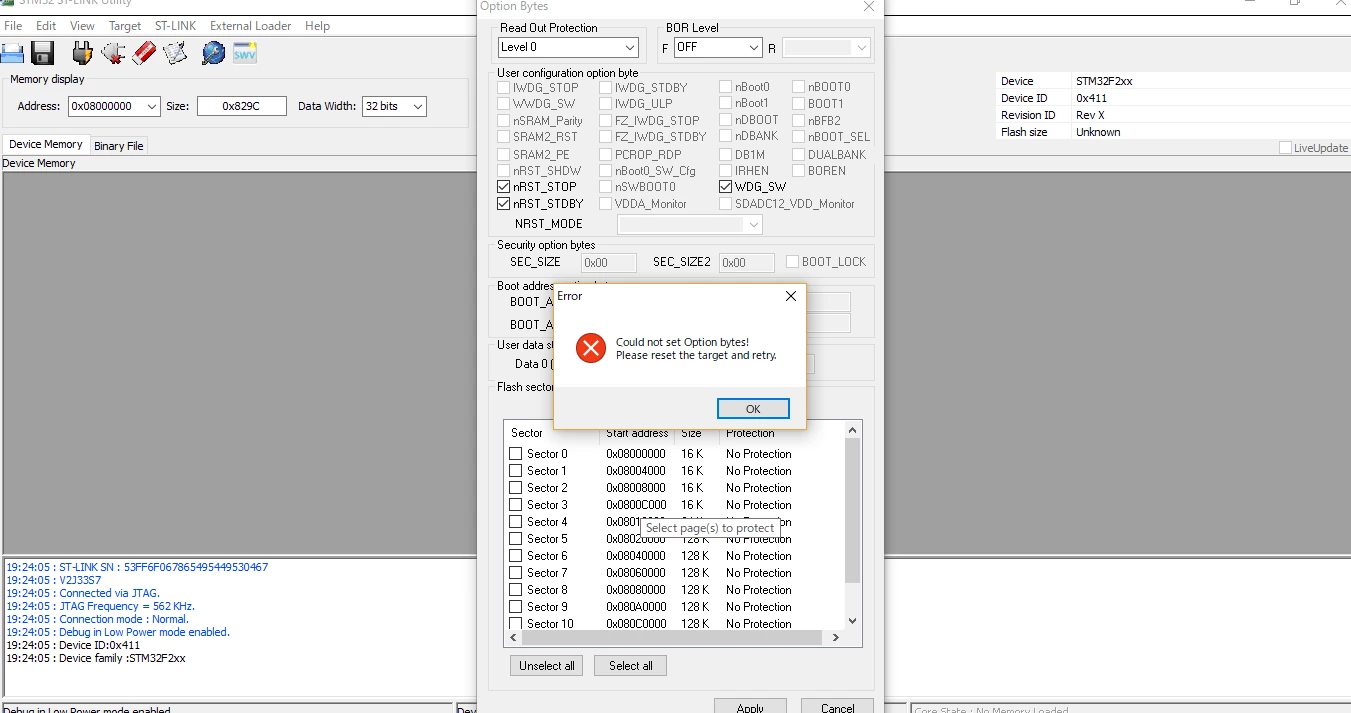Check the Sector 2 protection checkbox

point(516,488)
